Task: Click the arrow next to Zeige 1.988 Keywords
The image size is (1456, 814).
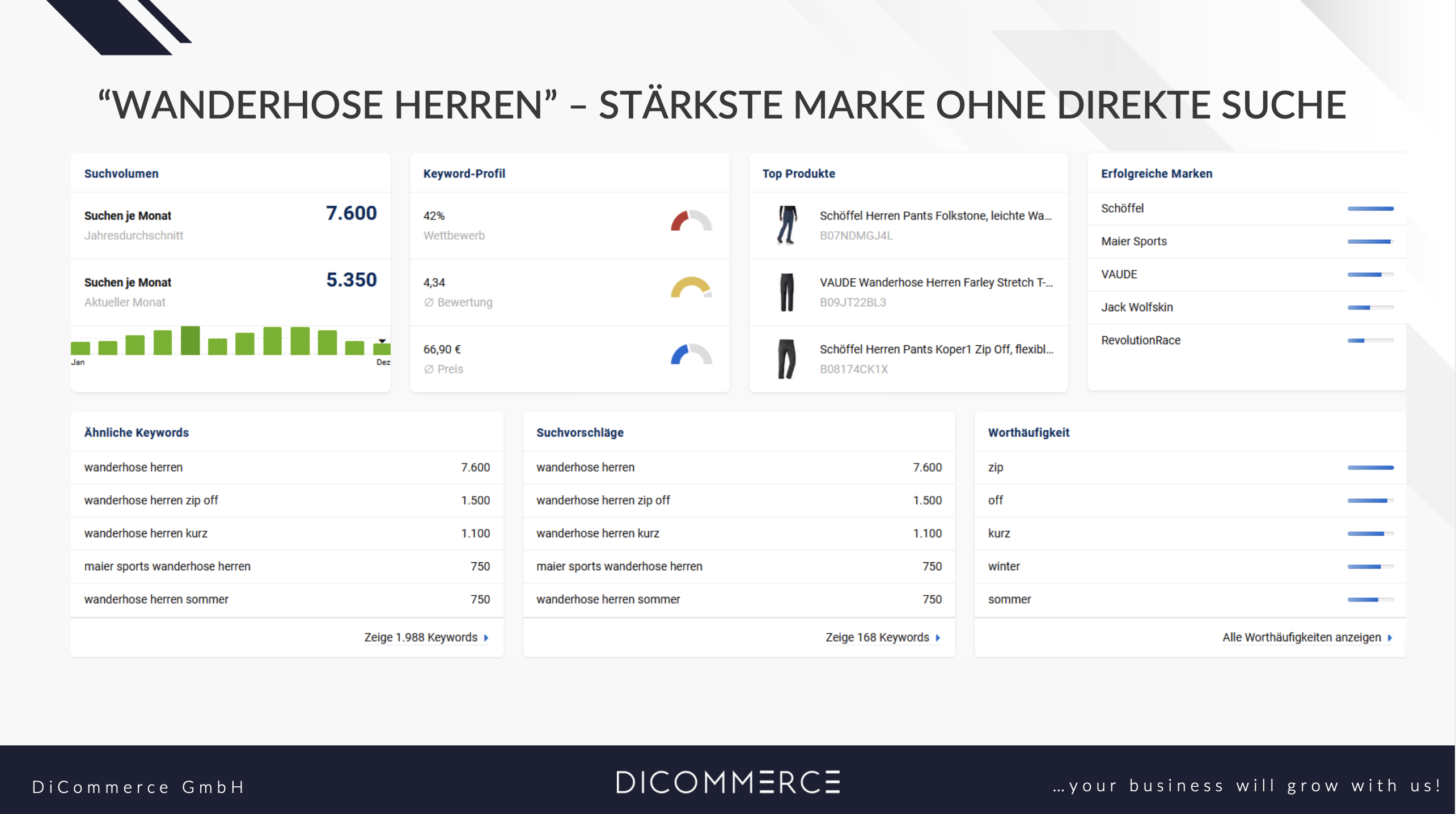Action: (x=486, y=638)
